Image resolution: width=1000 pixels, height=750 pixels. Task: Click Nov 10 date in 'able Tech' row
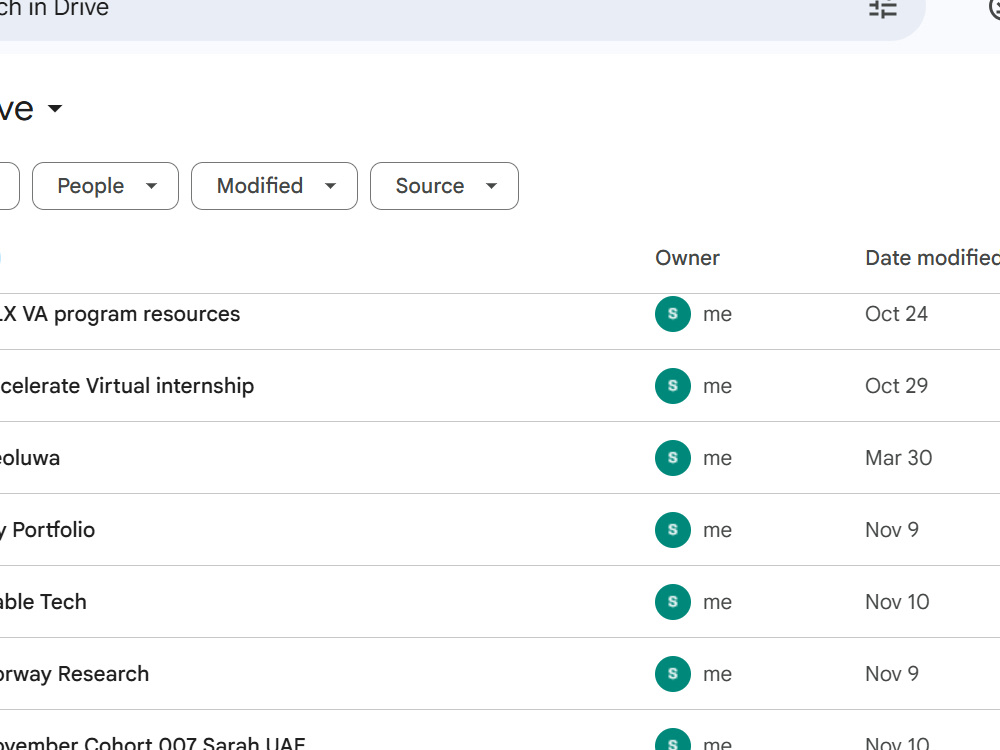coord(897,602)
